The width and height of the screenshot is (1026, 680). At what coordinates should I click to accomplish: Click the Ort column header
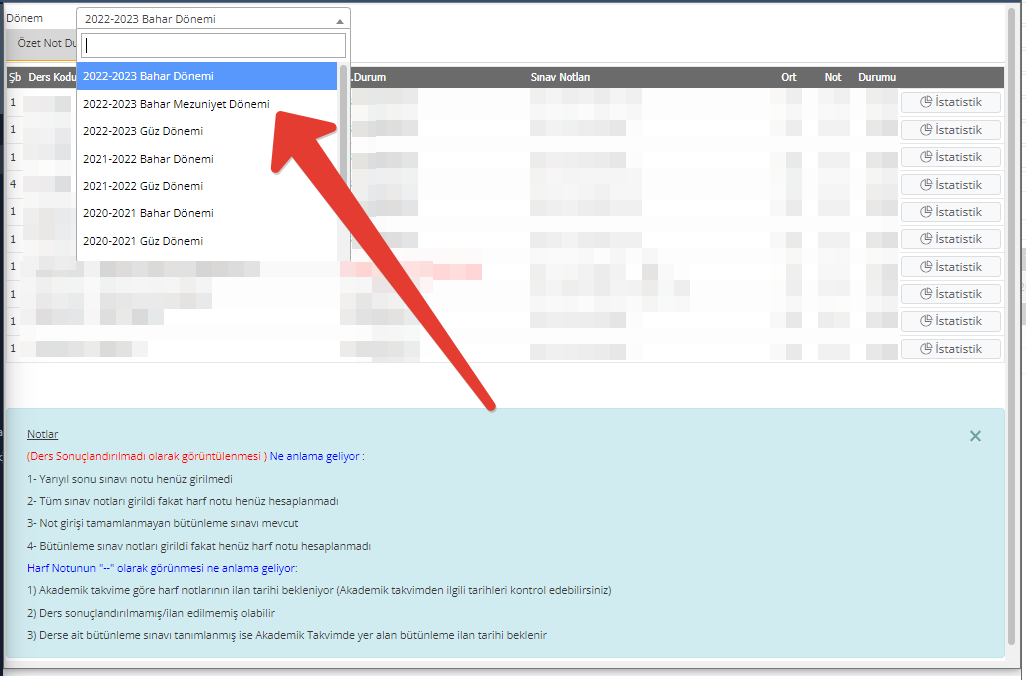pos(789,77)
